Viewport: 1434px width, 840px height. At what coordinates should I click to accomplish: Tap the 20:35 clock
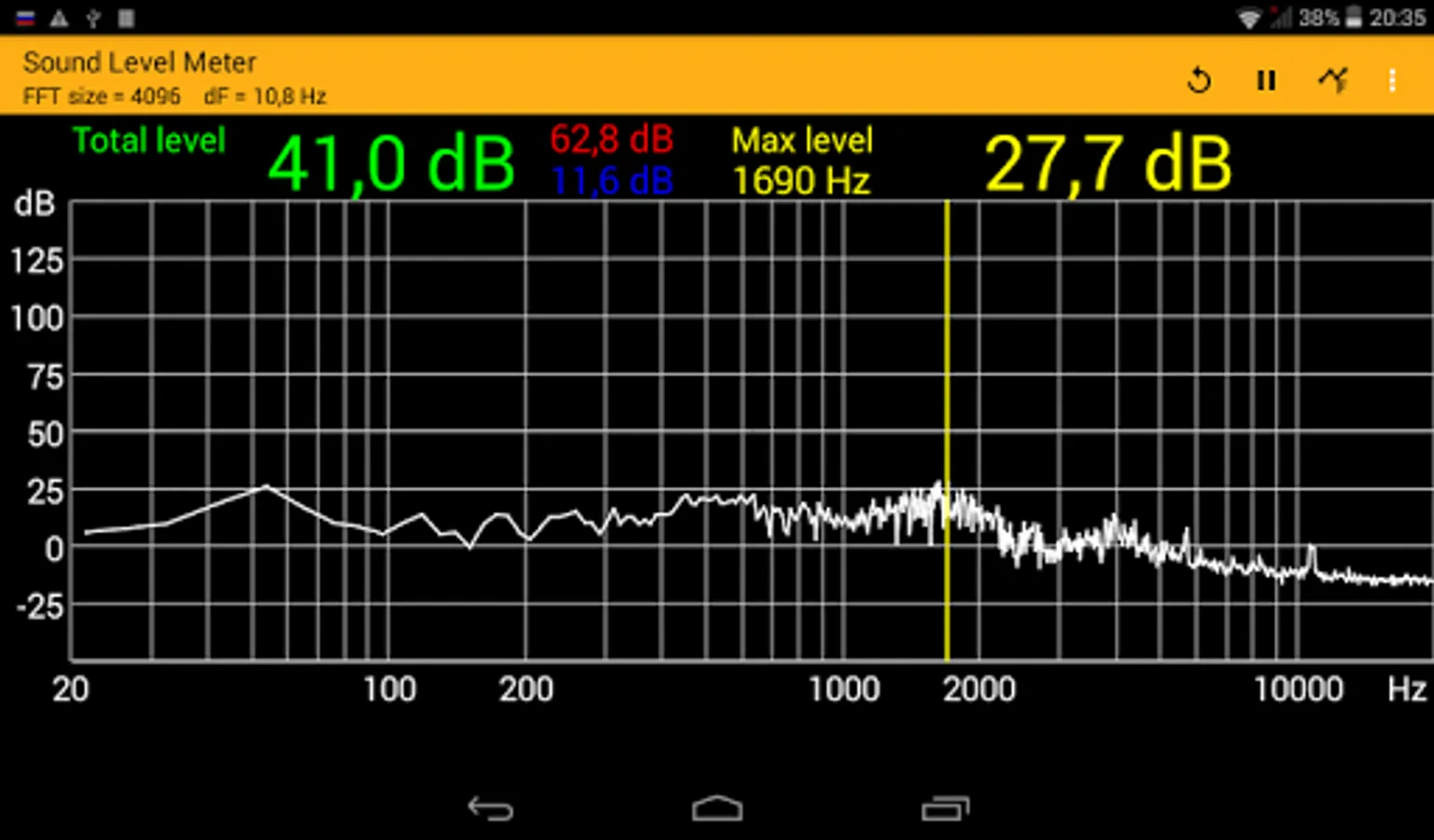click(1398, 18)
